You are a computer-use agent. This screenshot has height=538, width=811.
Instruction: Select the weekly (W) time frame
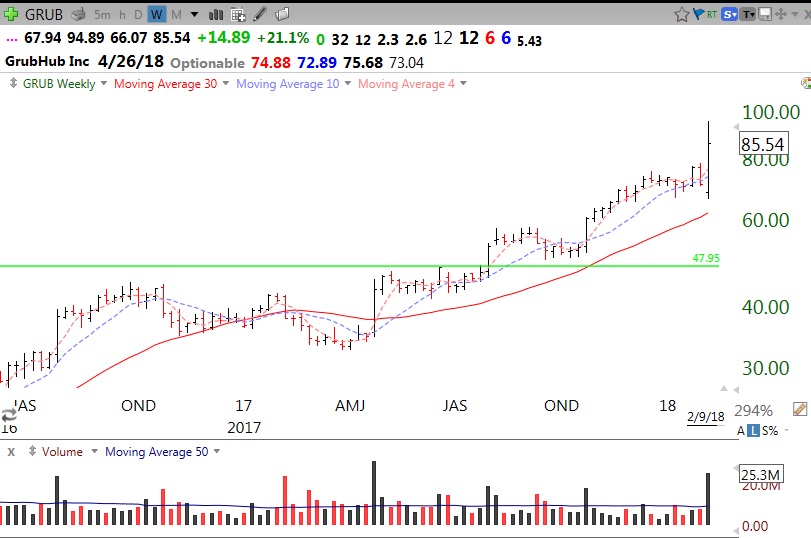click(156, 14)
